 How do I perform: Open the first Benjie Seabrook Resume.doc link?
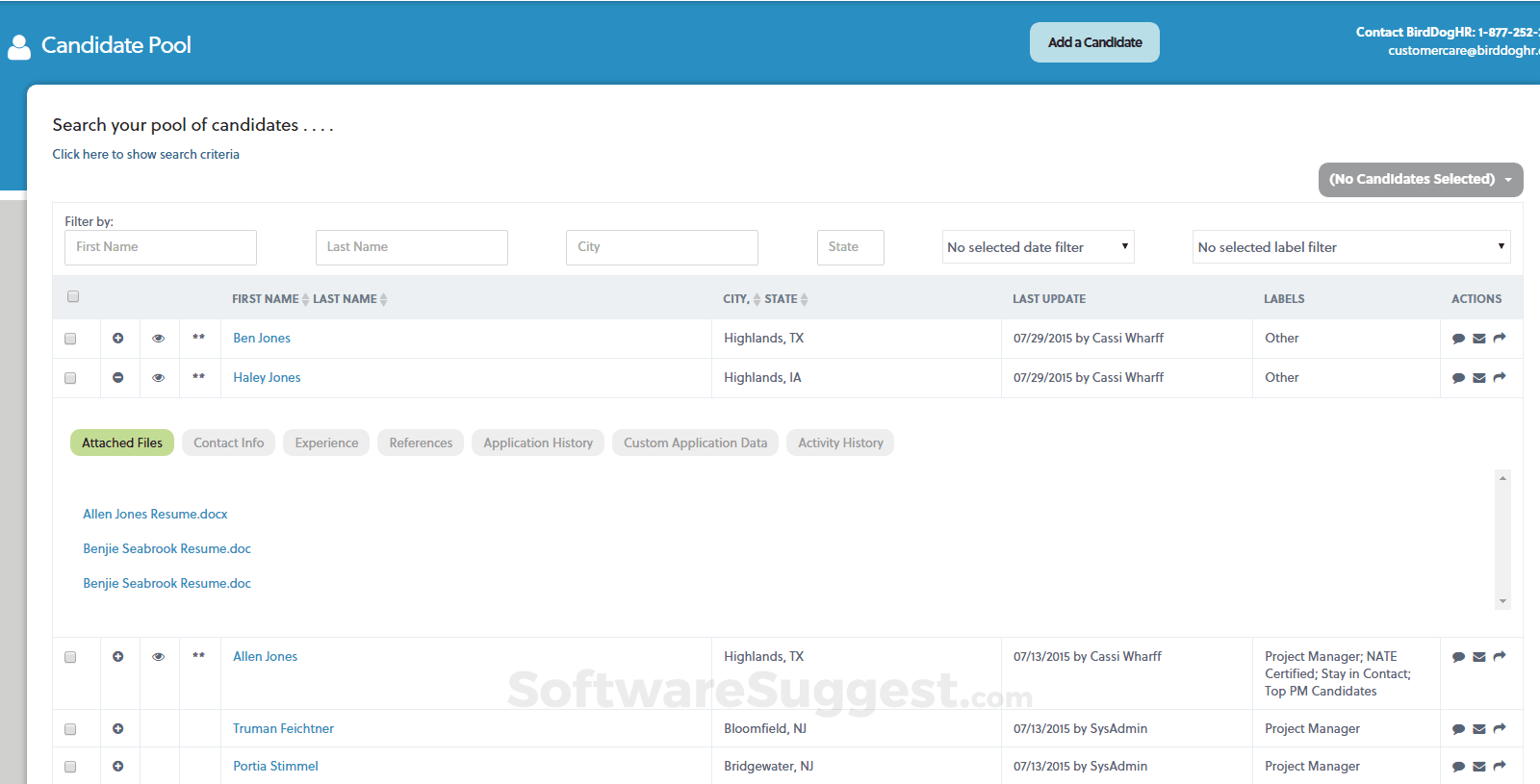[x=167, y=549]
